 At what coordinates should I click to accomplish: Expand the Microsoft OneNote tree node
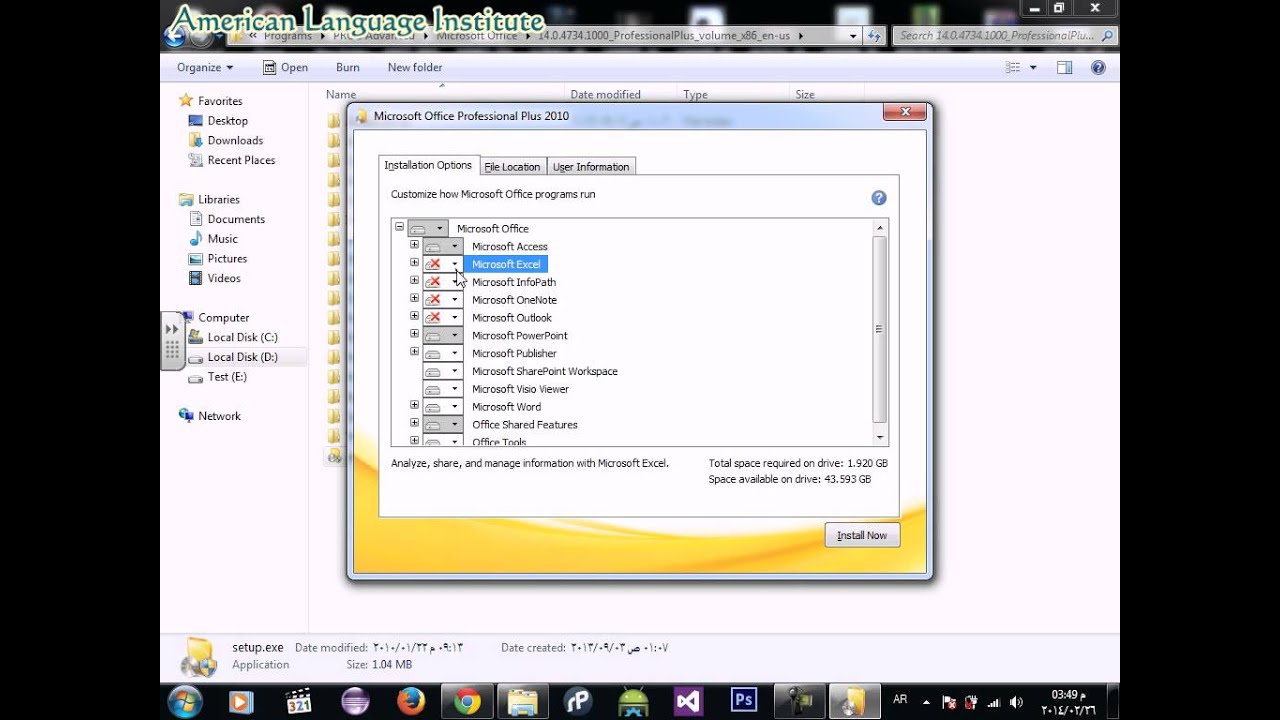click(414, 298)
